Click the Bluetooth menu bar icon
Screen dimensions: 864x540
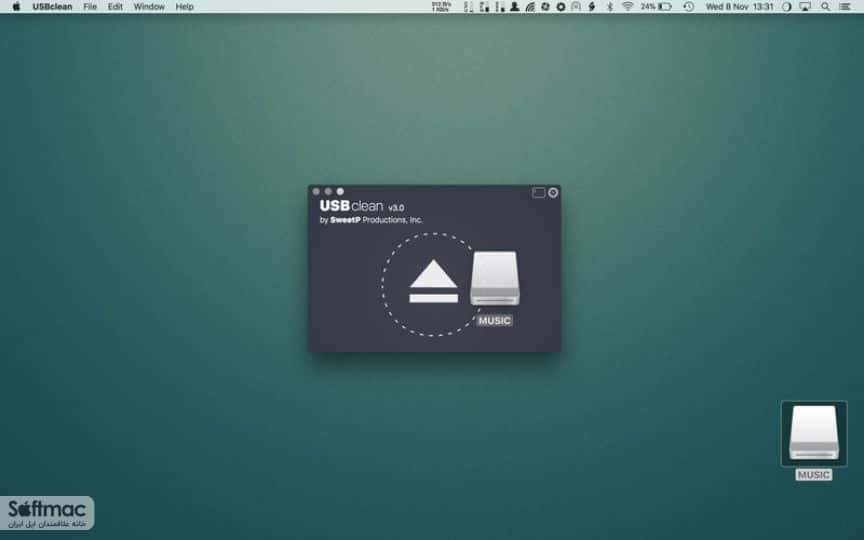tap(609, 7)
